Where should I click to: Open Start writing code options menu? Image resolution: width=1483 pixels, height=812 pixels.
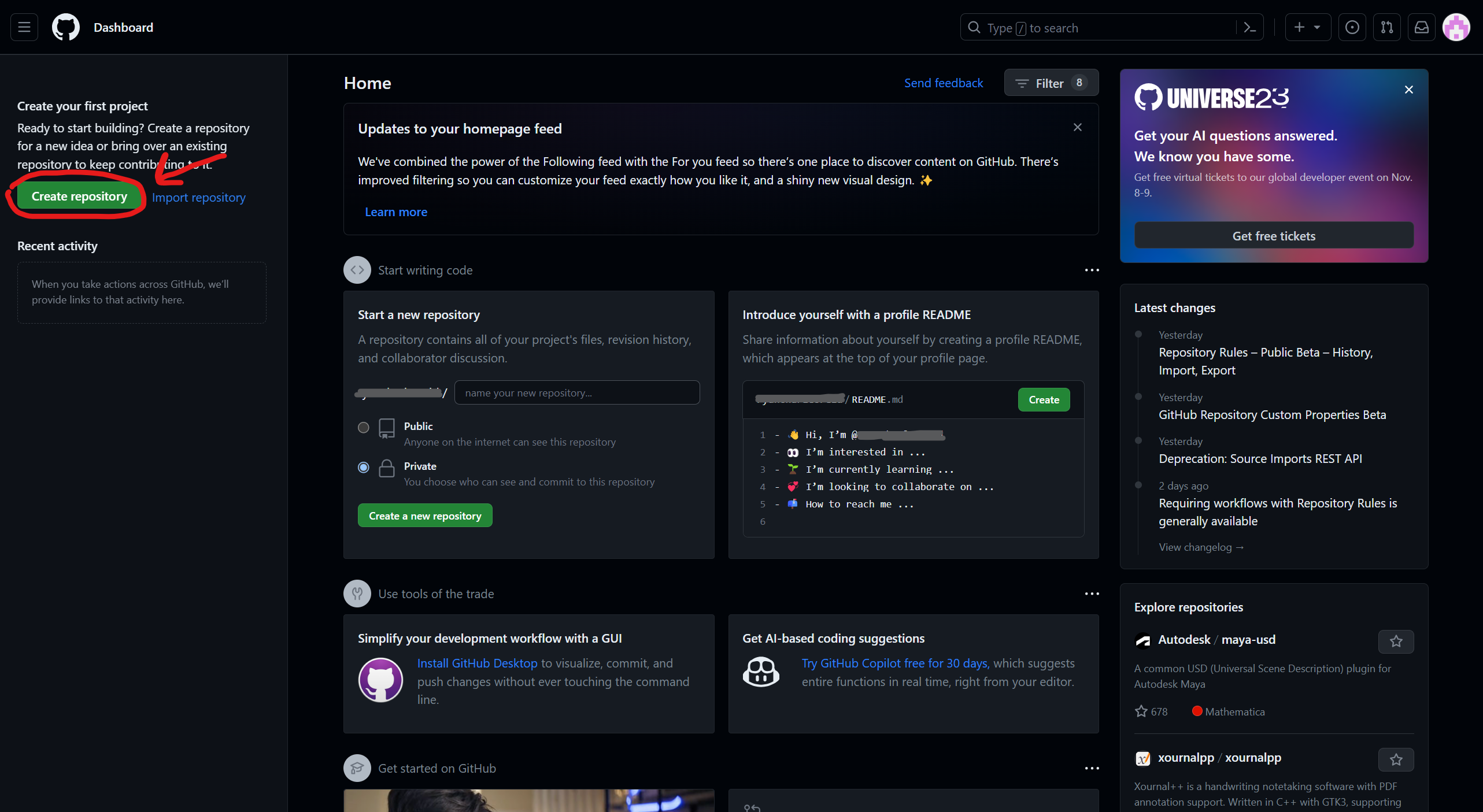click(x=1092, y=270)
